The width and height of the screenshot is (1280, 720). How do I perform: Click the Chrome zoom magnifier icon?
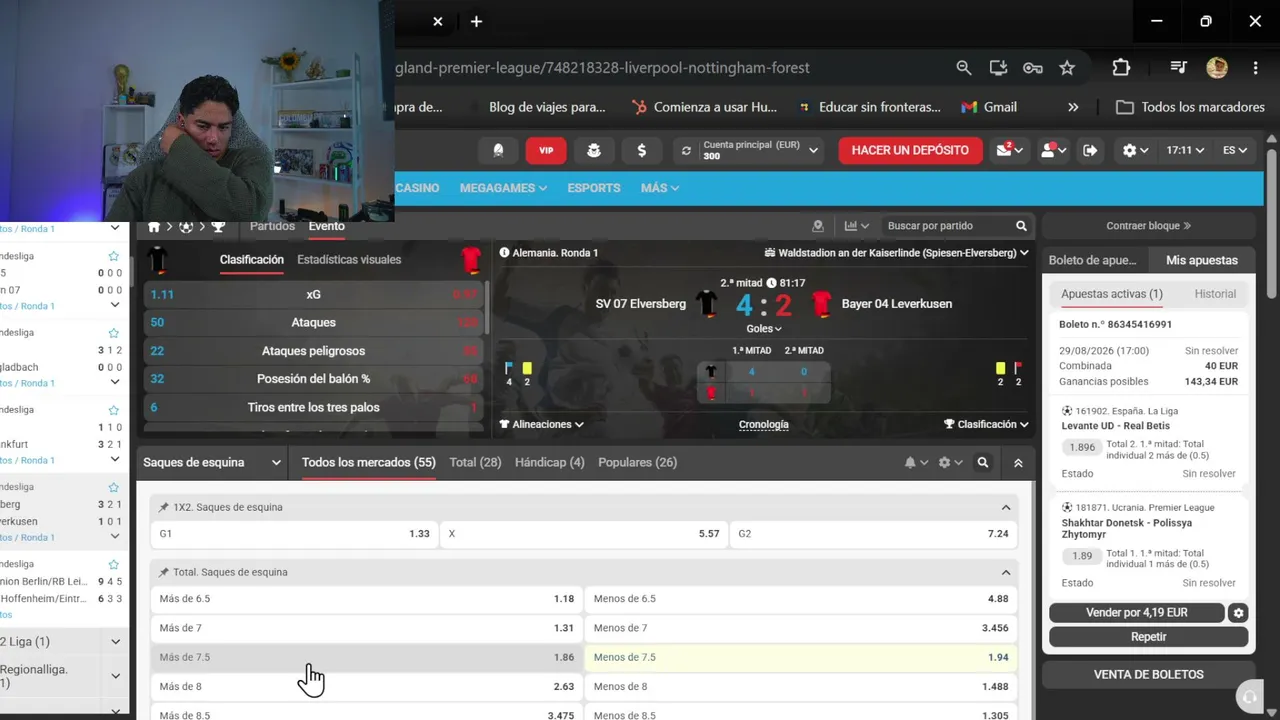click(964, 68)
